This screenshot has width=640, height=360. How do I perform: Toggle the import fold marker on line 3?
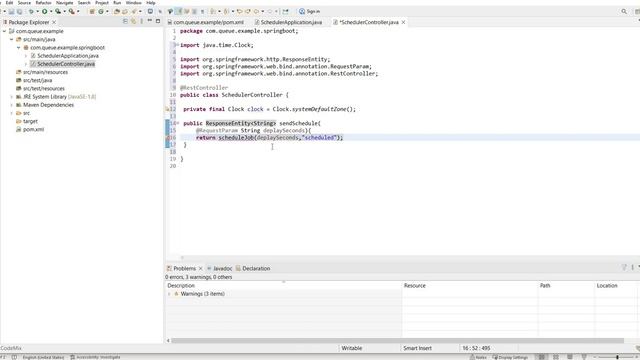[177, 45]
